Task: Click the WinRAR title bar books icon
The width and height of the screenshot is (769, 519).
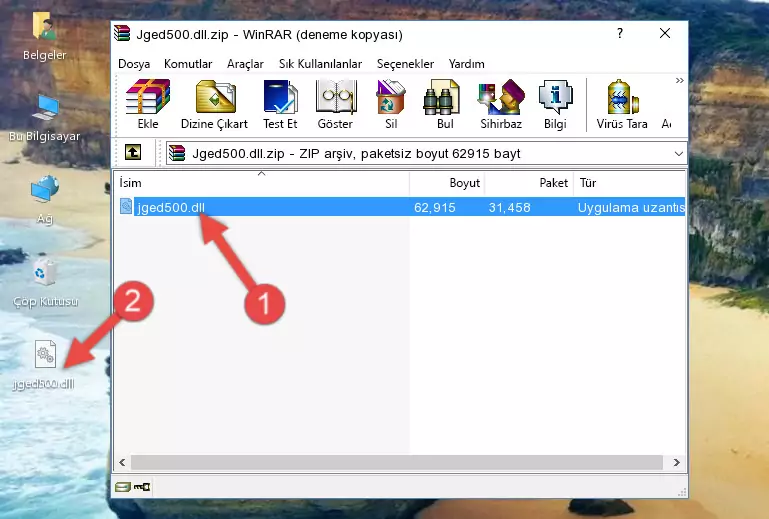Action: point(122,33)
